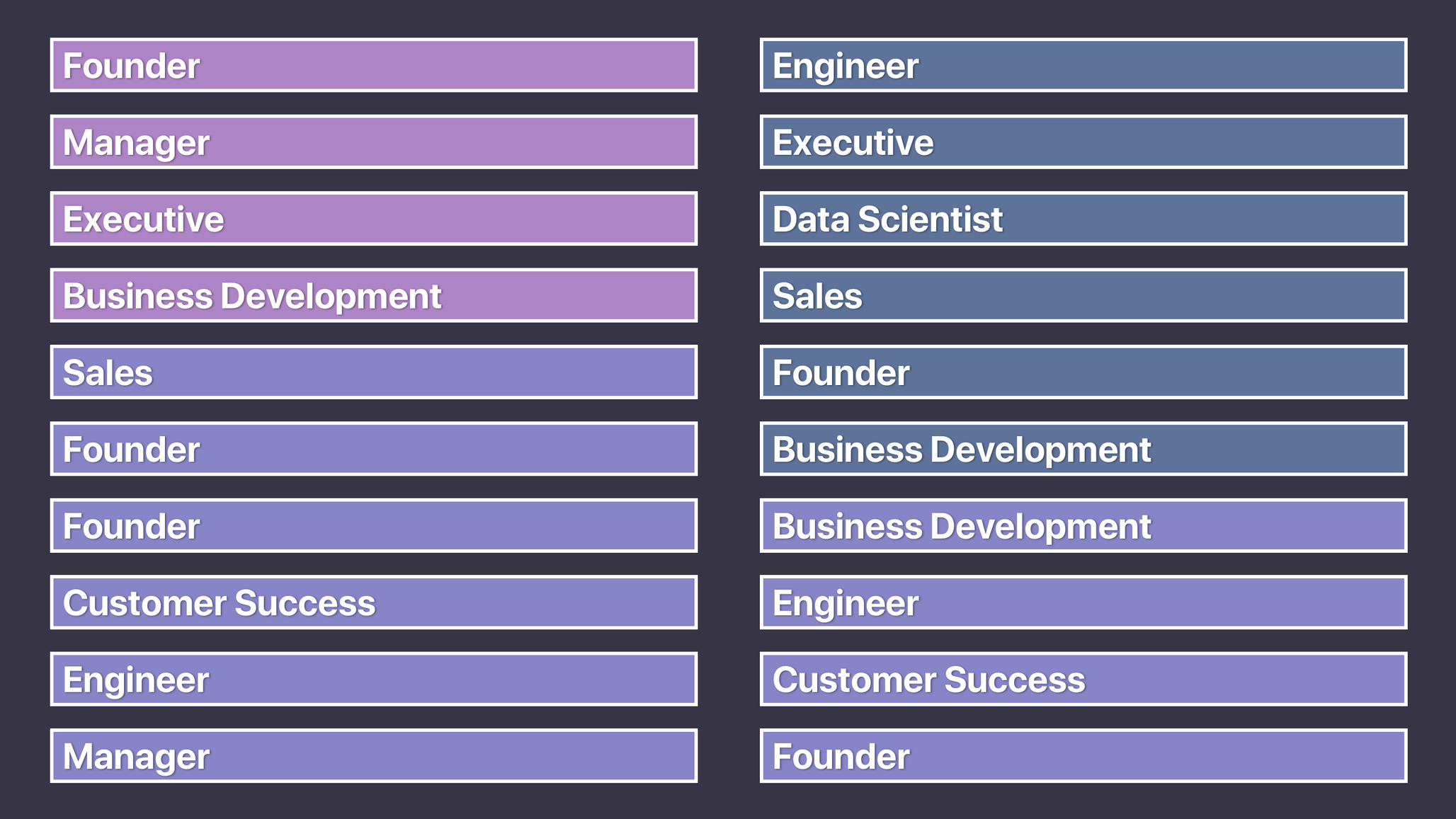The image size is (1456, 819).
Task: Select the Manager item on left bottom
Action: pos(377,758)
